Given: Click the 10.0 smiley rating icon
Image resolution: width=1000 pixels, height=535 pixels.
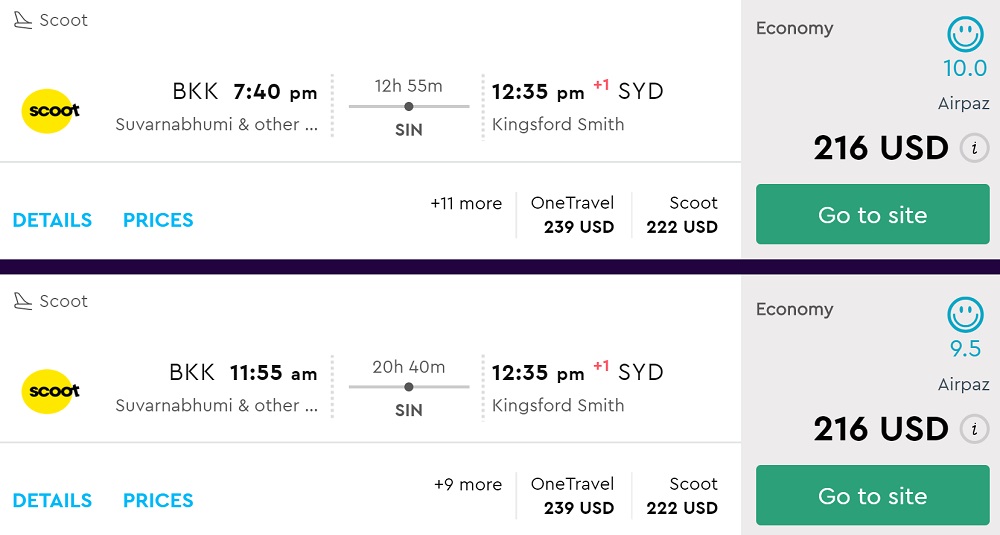Looking at the screenshot, I should [965, 35].
